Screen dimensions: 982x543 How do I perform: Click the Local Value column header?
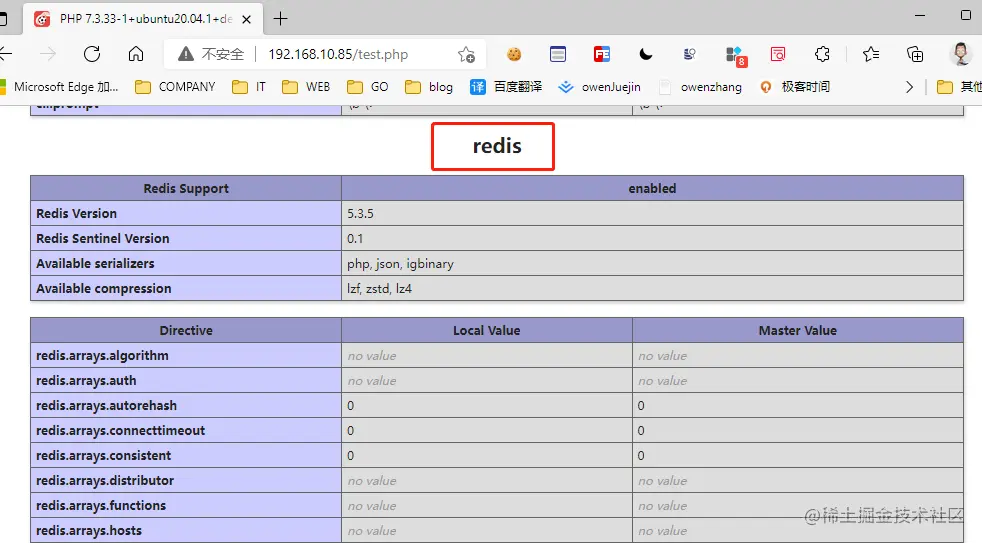click(x=487, y=330)
